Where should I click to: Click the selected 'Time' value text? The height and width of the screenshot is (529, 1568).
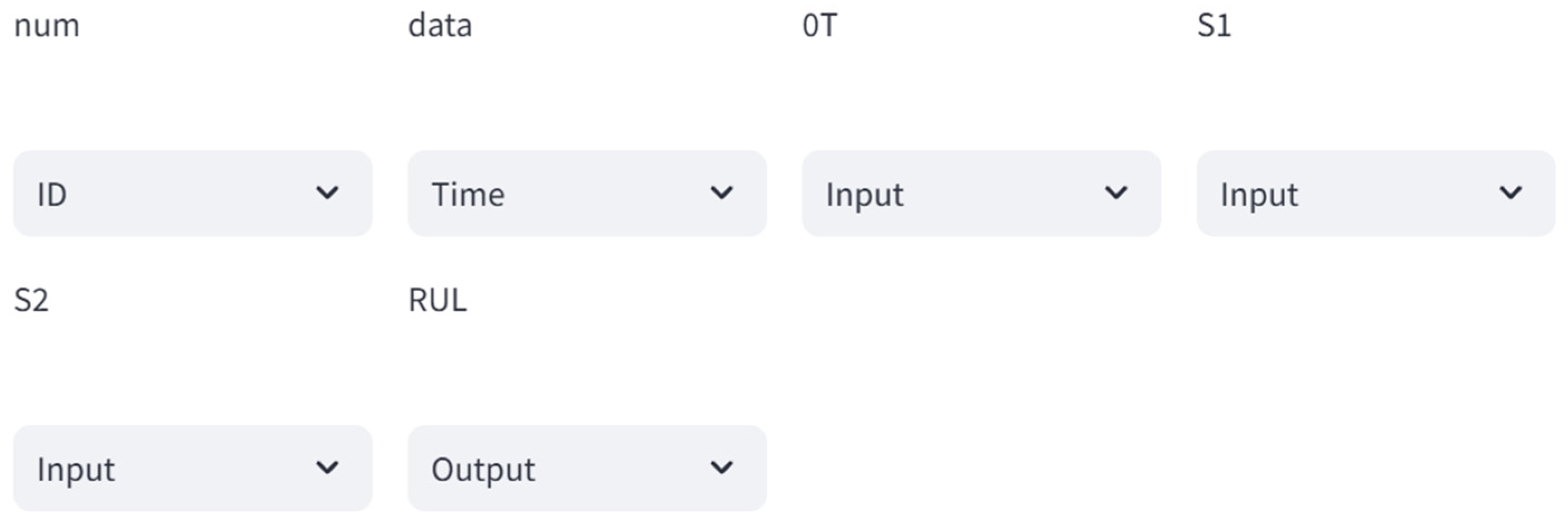tap(468, 195)
